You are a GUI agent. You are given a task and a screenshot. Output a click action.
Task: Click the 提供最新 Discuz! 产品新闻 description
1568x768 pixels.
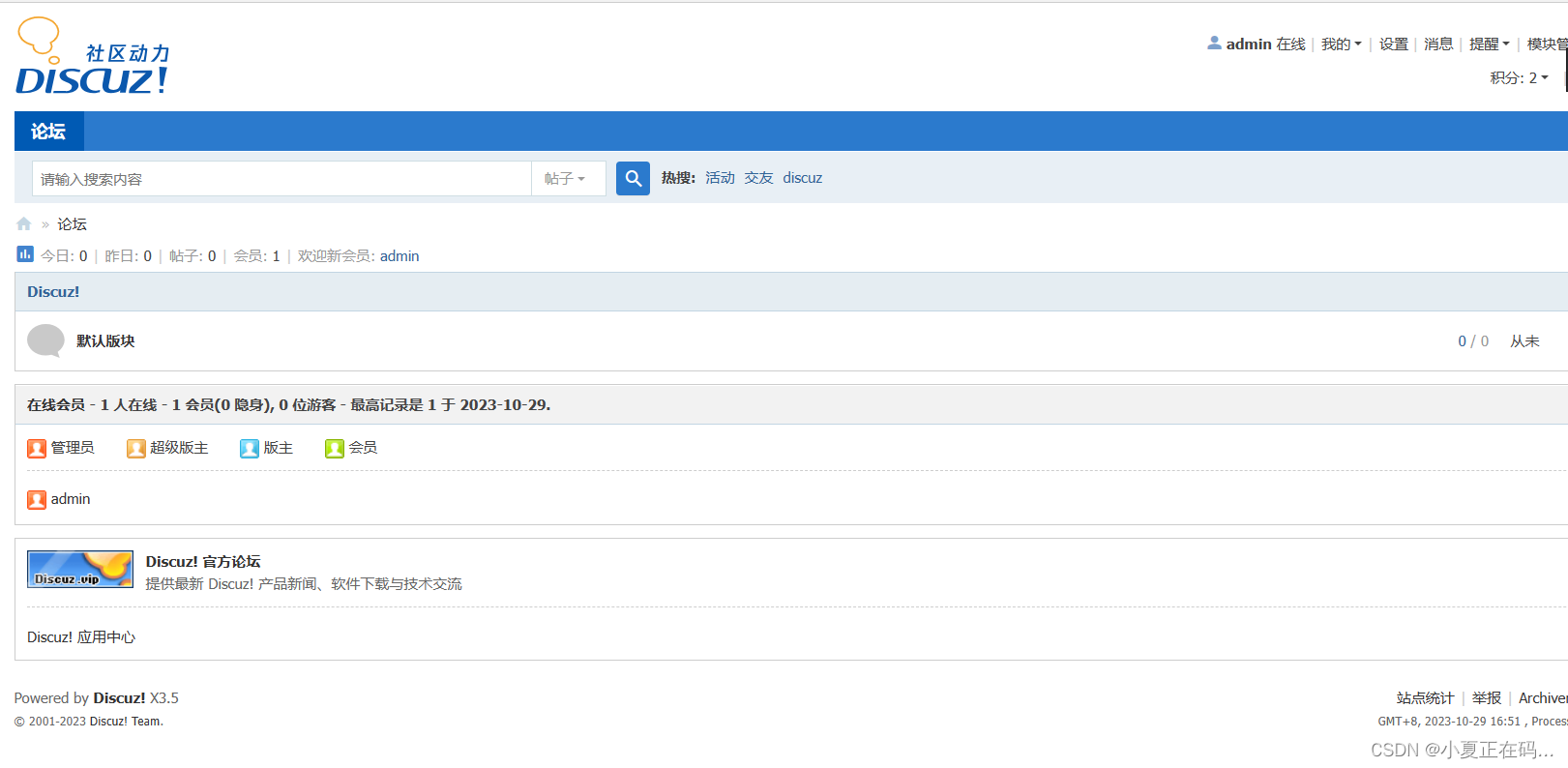[304, 584]
